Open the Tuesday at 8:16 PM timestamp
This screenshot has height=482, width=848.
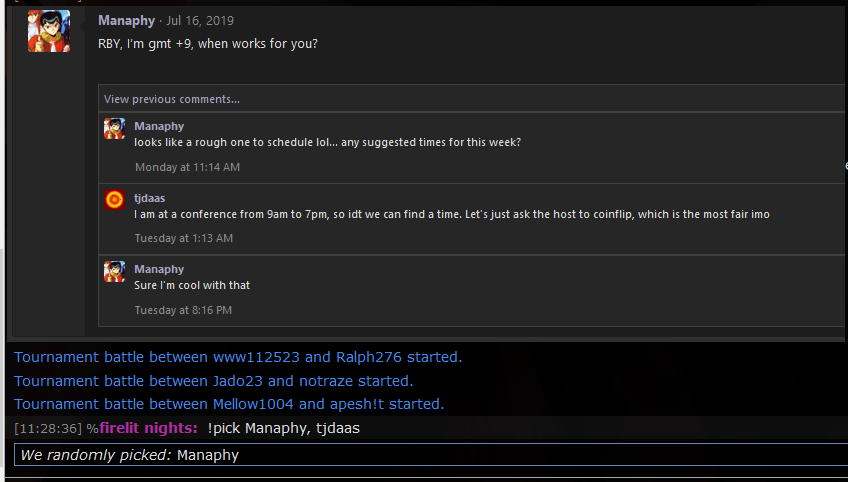click(183, 310)
